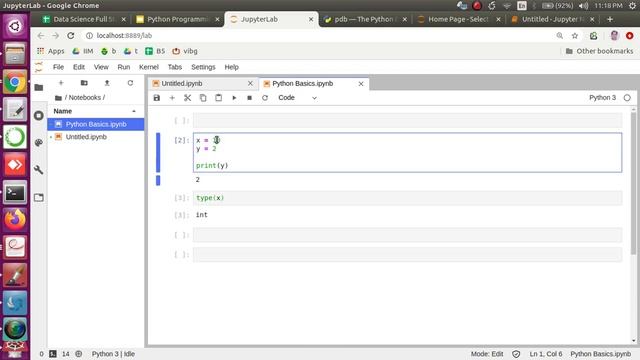Switch to the Data Science Full browser tab
Screen dimensions: 640x360
coord(84,19)
